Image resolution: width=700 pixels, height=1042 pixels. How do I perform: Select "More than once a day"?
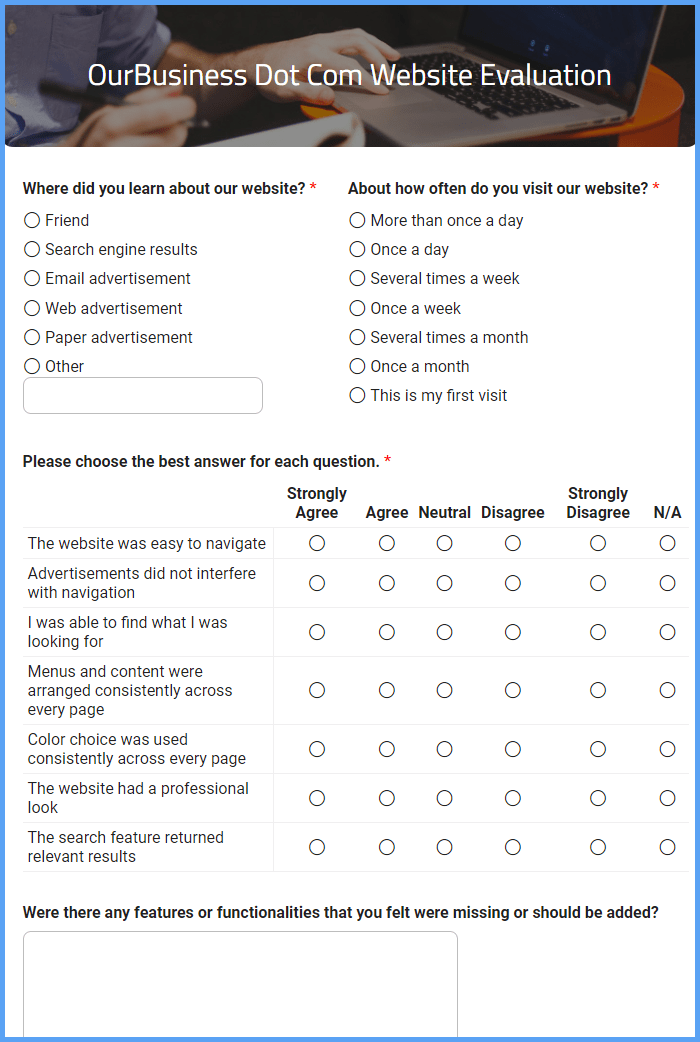(357, 221)
